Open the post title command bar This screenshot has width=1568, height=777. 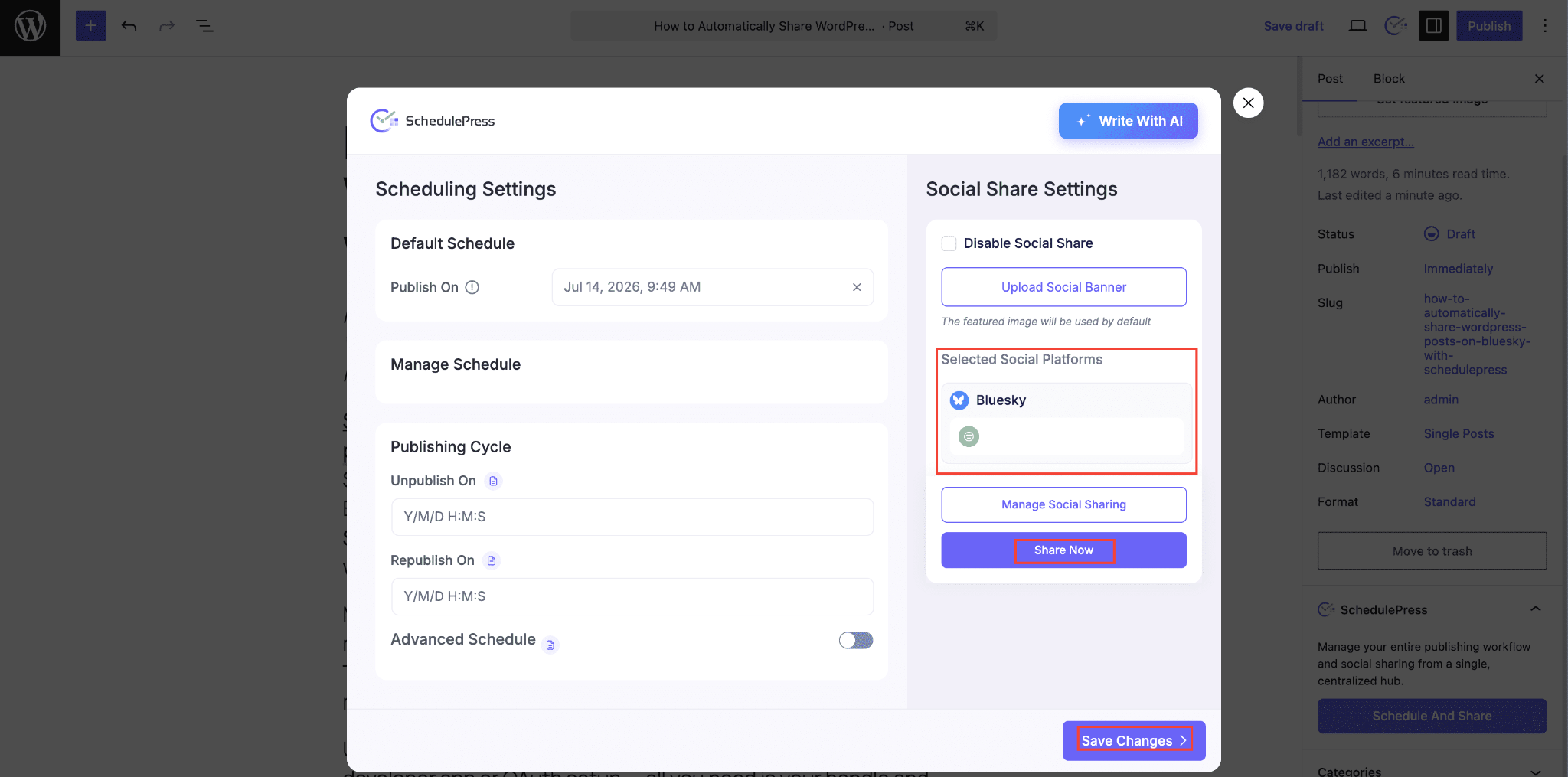click(x=783, y=26)
